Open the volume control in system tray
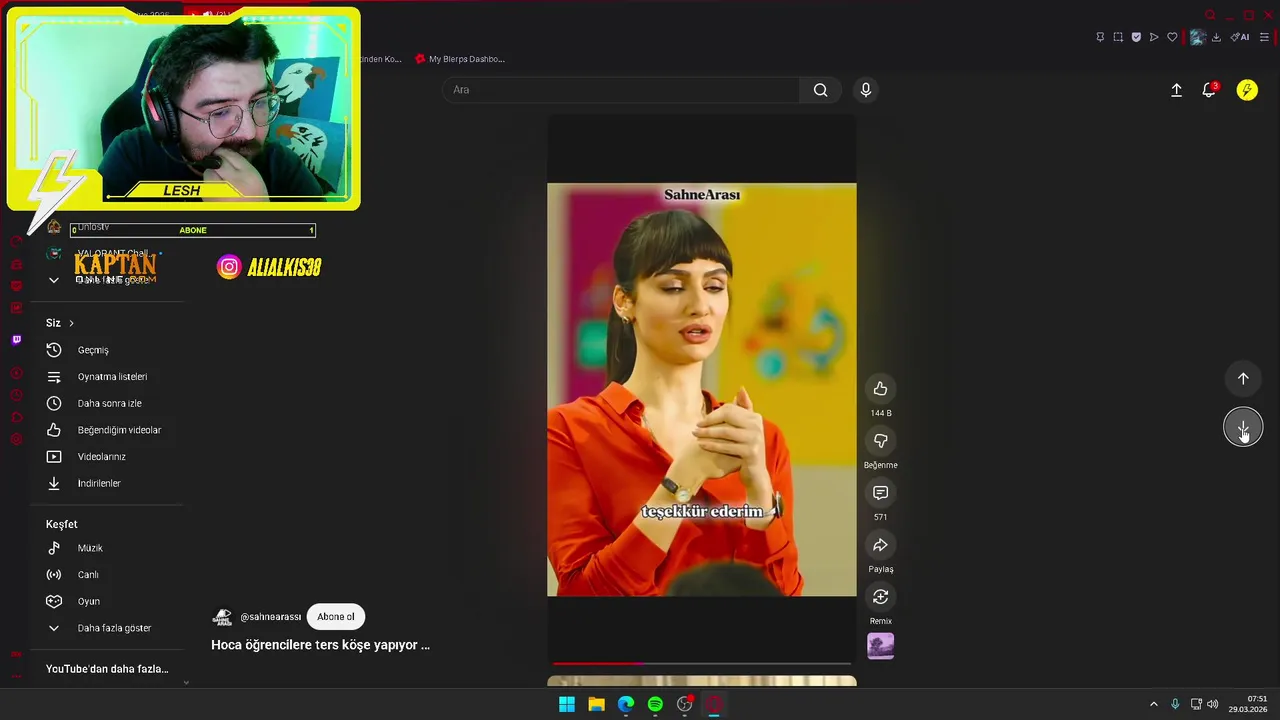 [1213, 704]
